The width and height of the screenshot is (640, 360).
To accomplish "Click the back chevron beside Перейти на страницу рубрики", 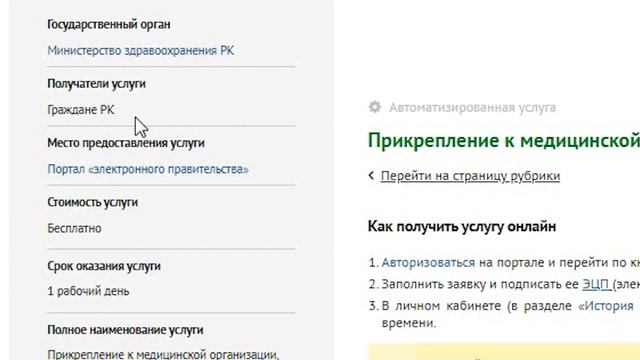I will coord(371,176).
